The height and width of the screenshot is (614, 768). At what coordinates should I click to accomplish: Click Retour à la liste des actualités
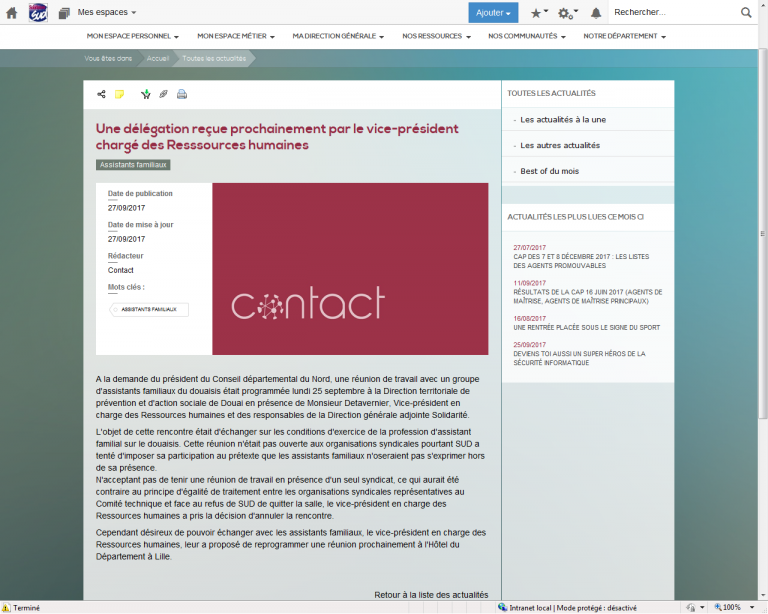point(431,595)
